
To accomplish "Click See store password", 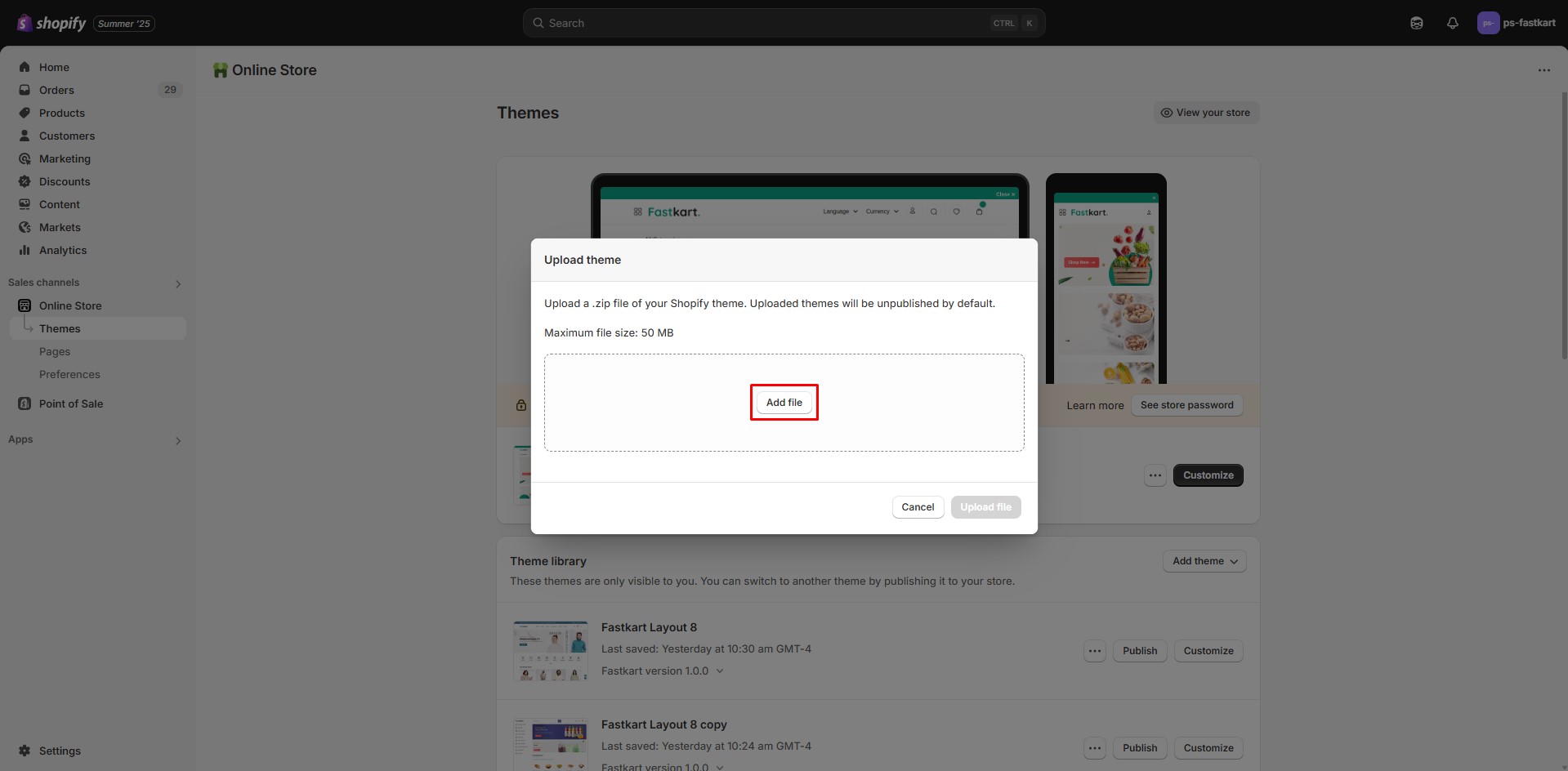I will point(1186,405).
